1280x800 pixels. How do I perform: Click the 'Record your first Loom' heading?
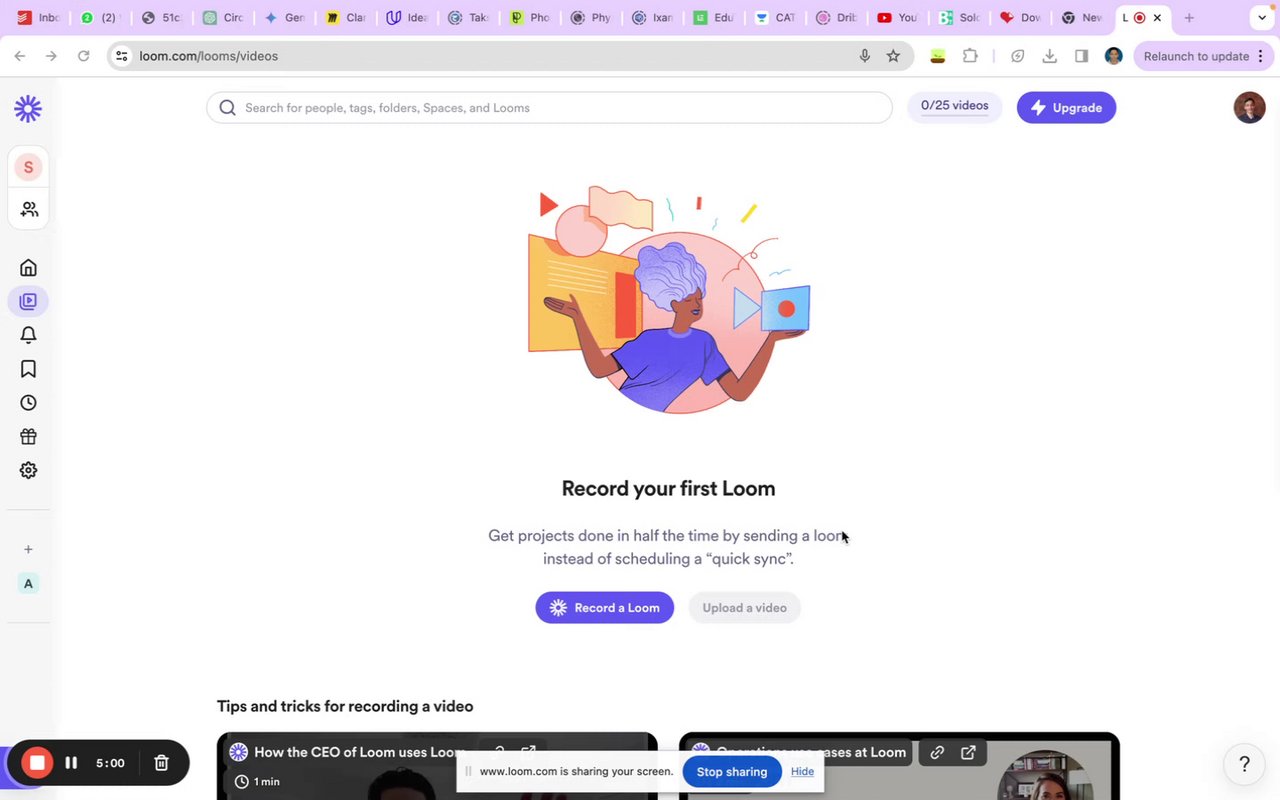668,489
